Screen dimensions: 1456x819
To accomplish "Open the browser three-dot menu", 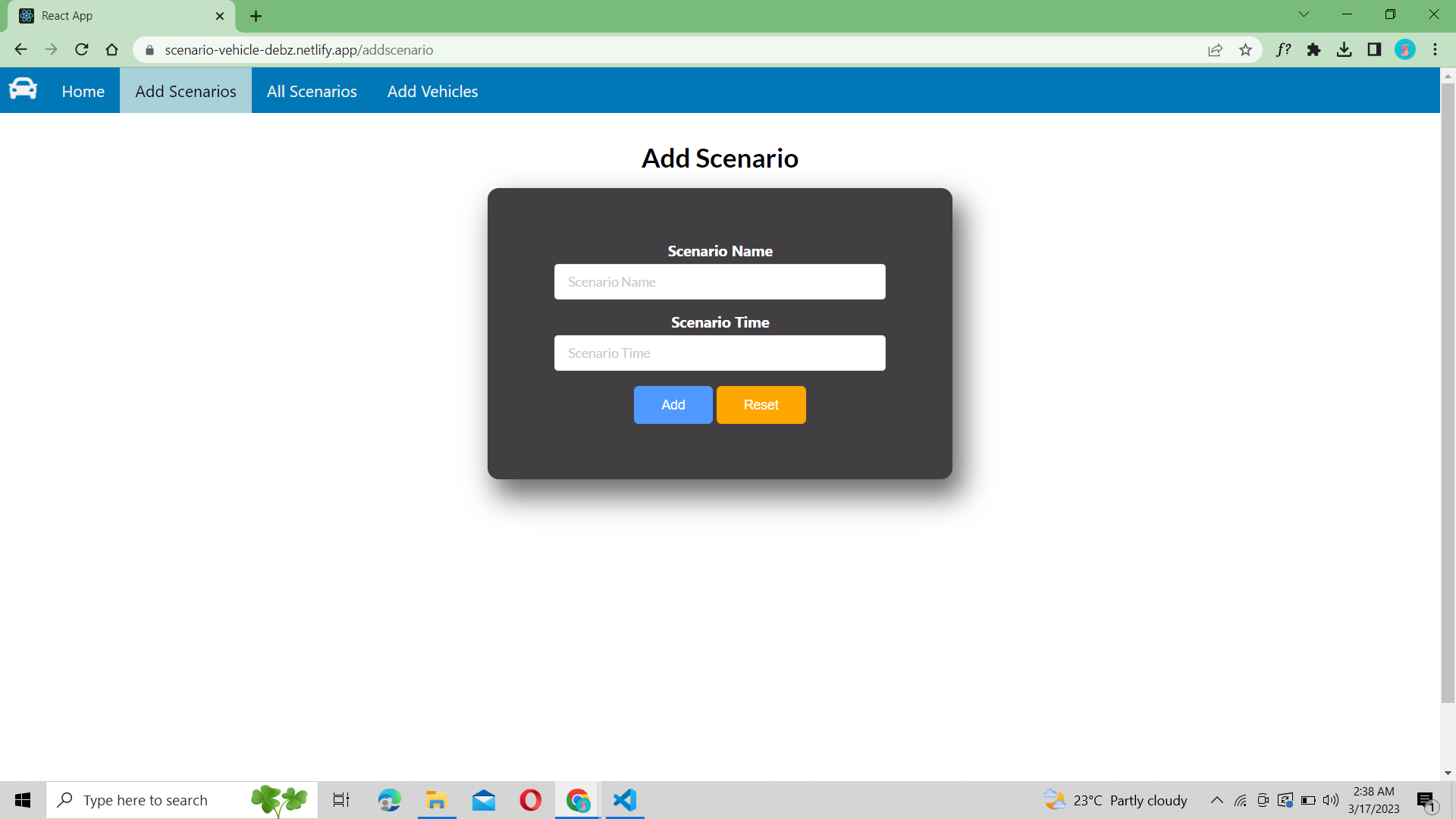I will coord(1435,49).
